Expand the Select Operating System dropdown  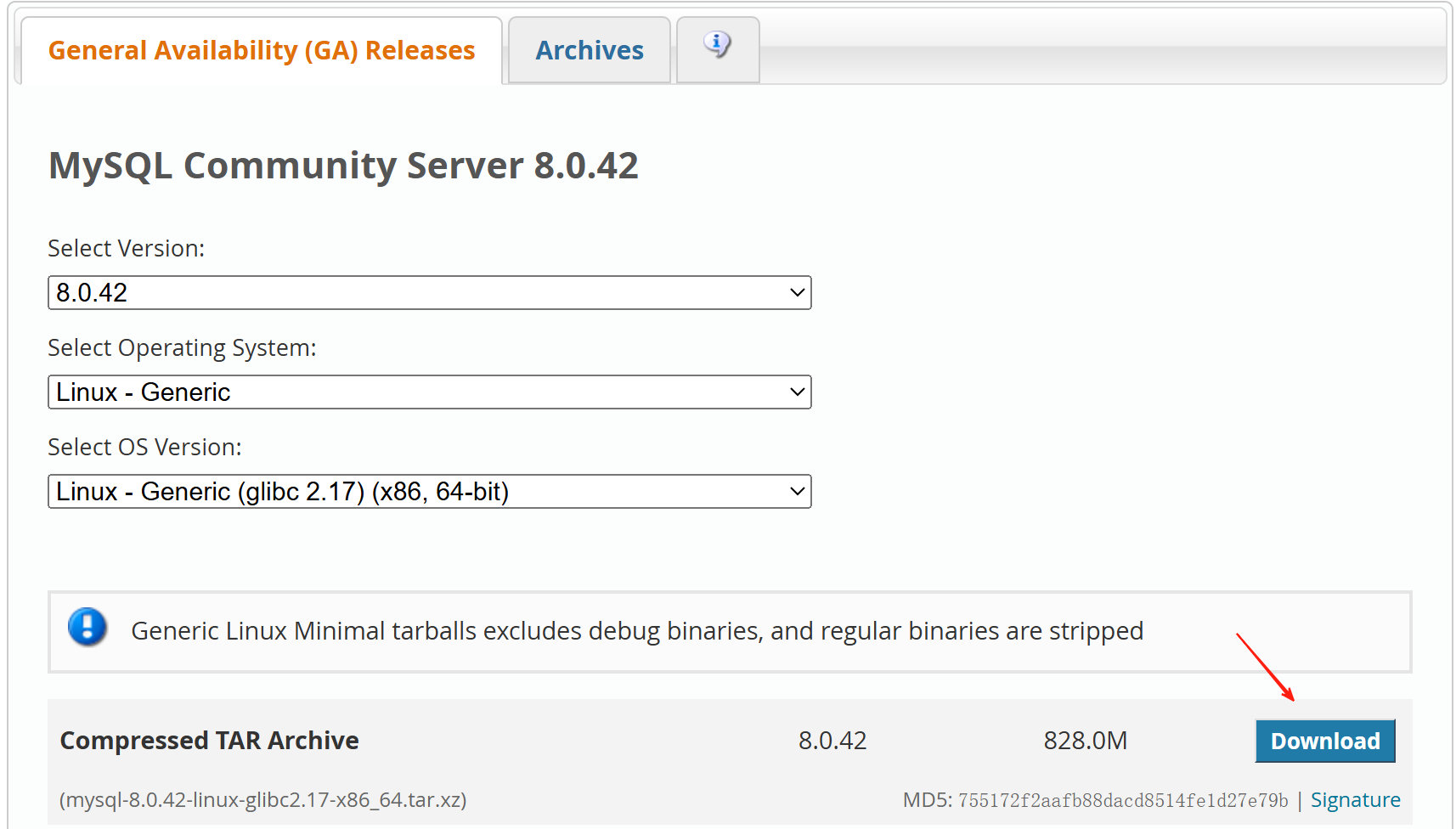(x=430, y=392)
